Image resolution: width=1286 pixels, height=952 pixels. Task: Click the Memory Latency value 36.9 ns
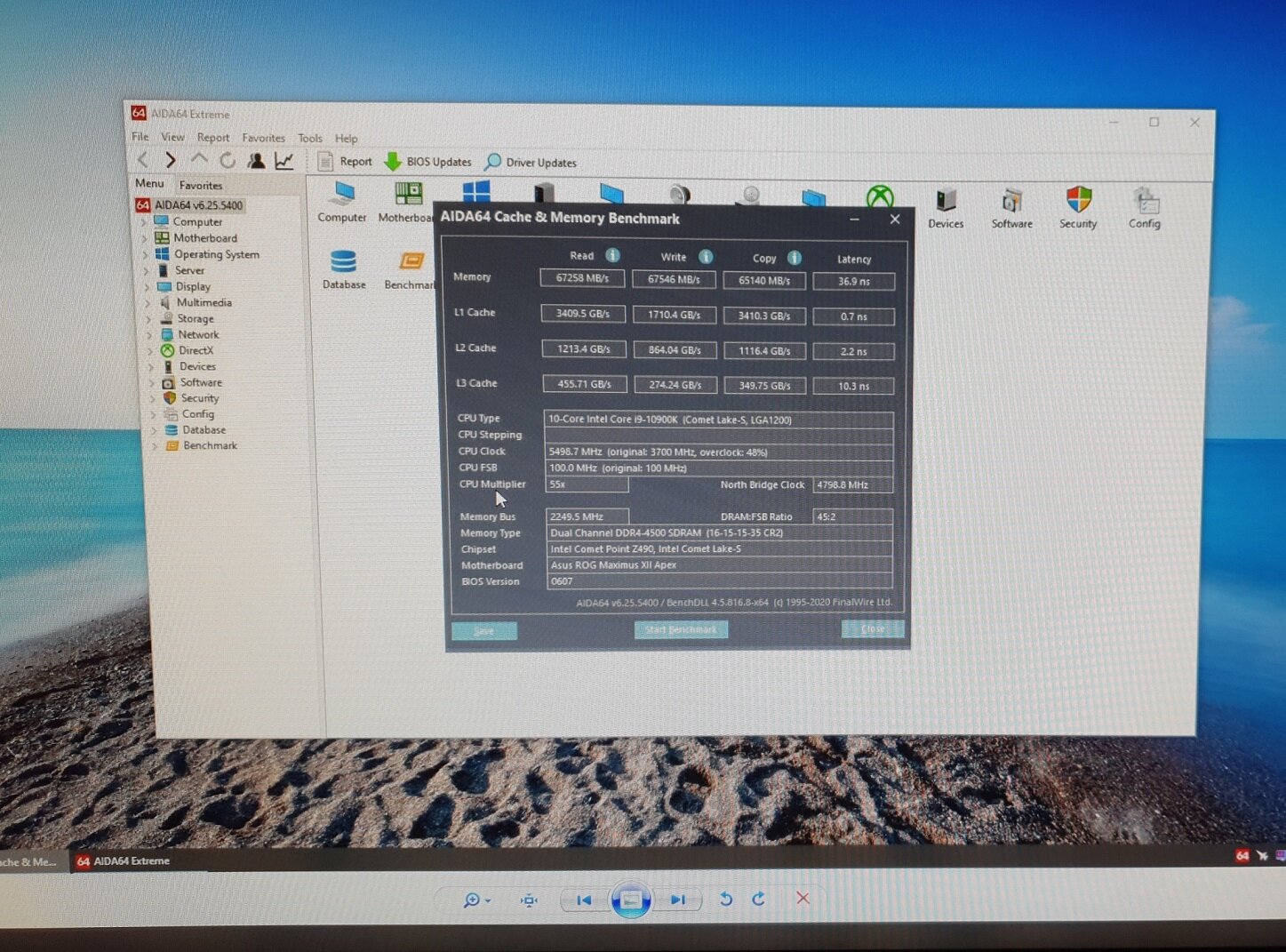coord(853,281)
